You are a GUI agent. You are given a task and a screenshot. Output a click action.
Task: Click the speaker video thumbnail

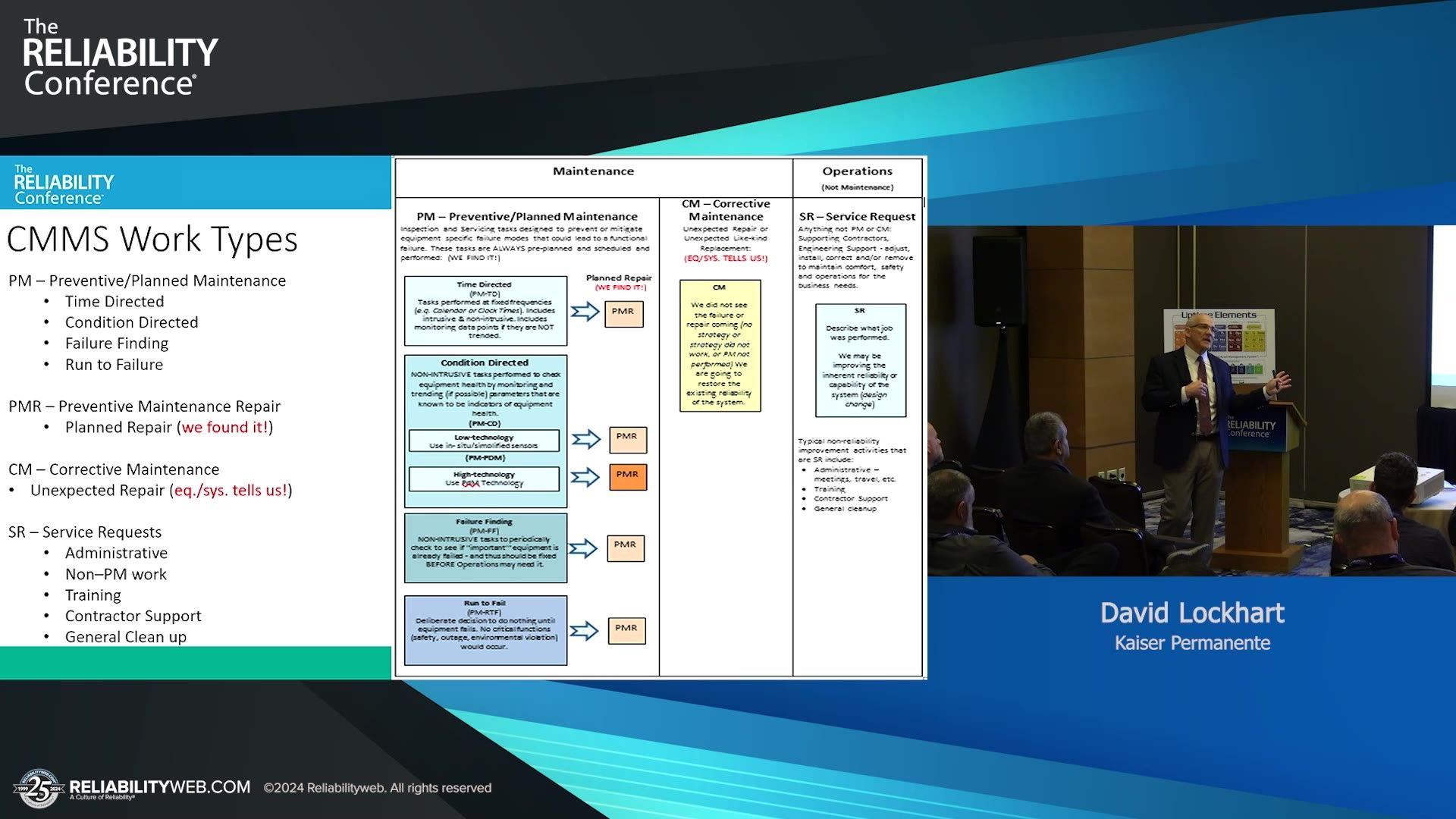pos(1191,400)
